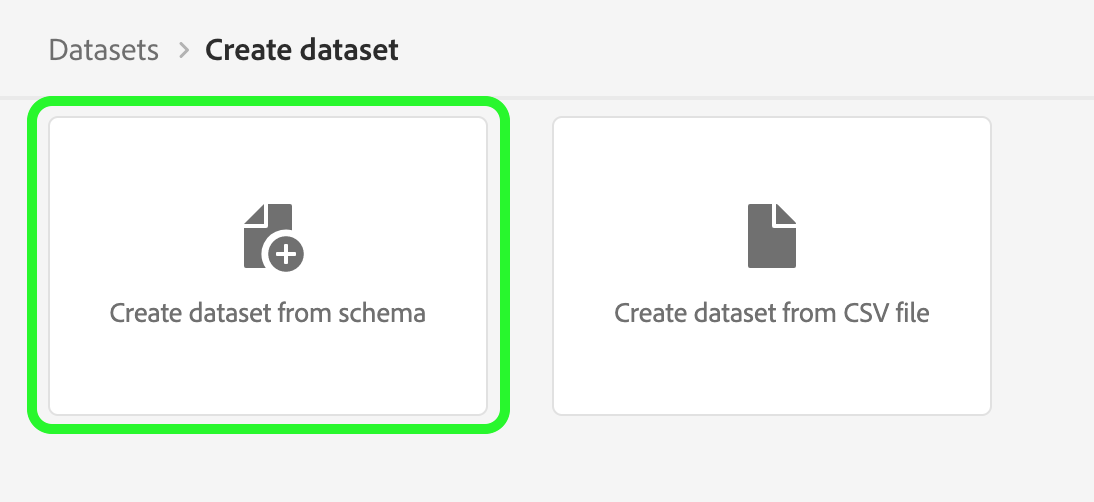Click the blank space above the schema card icon

(268, 160)
